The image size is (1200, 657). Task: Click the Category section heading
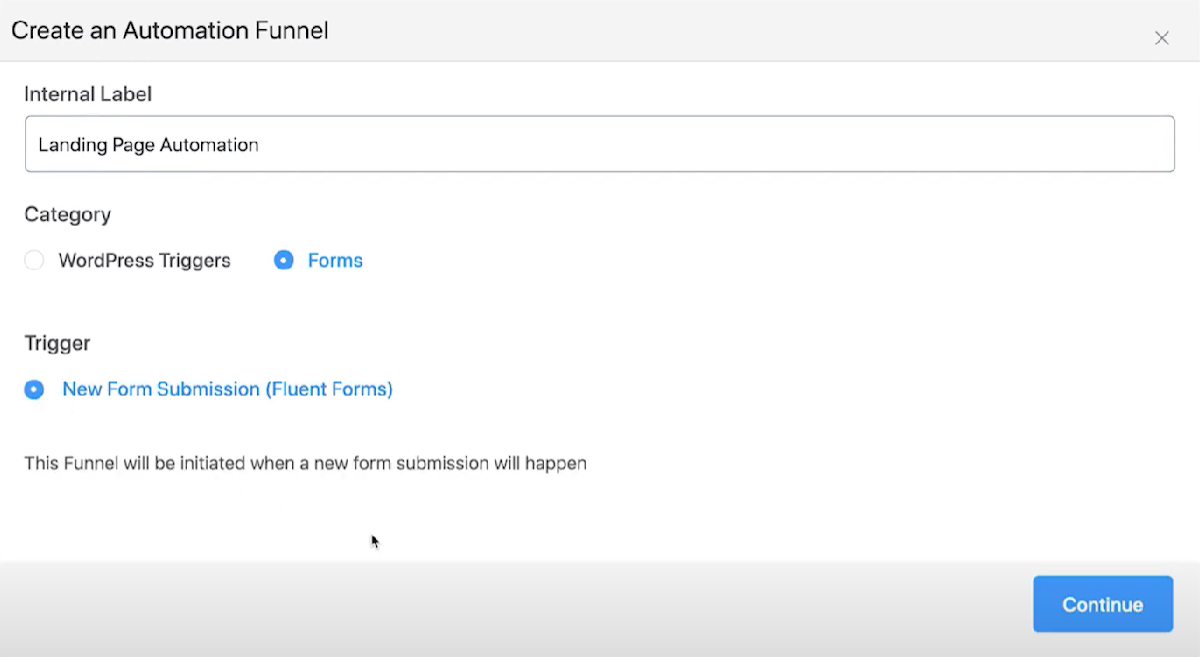coord(67,214)
